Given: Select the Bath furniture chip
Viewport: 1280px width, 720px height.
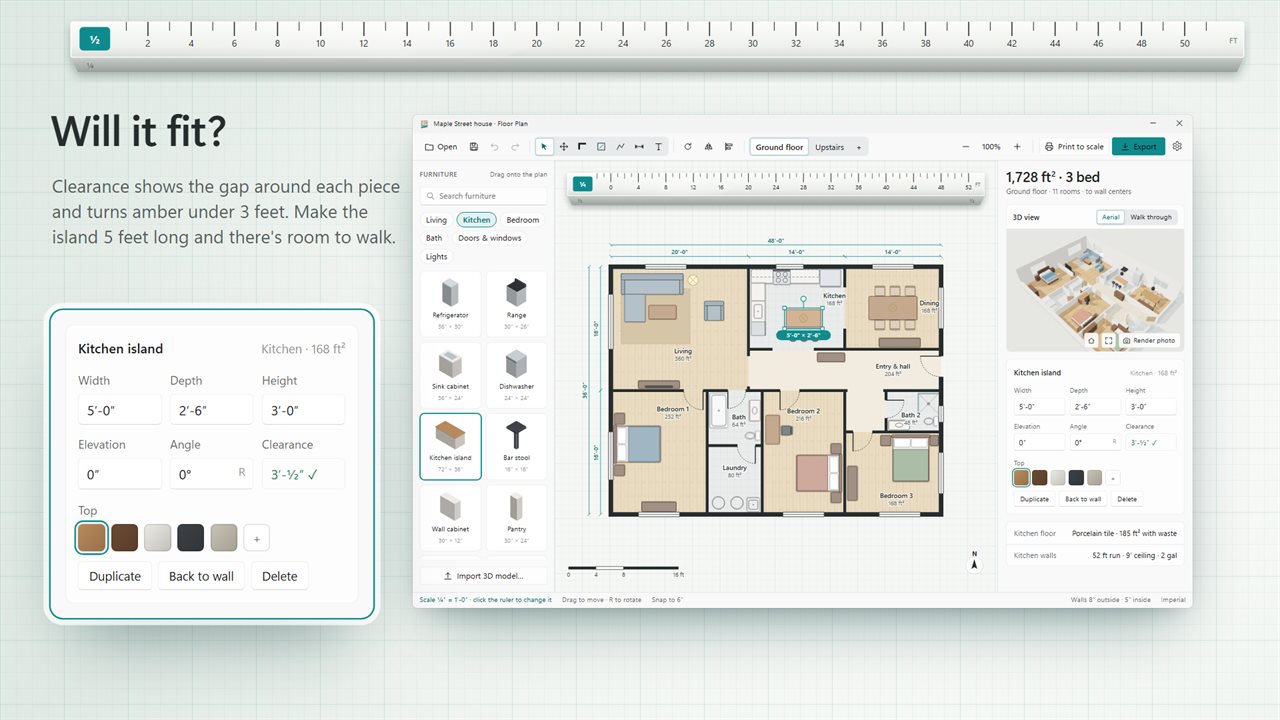Looking at the screenshot, I should tap(434, 238).
